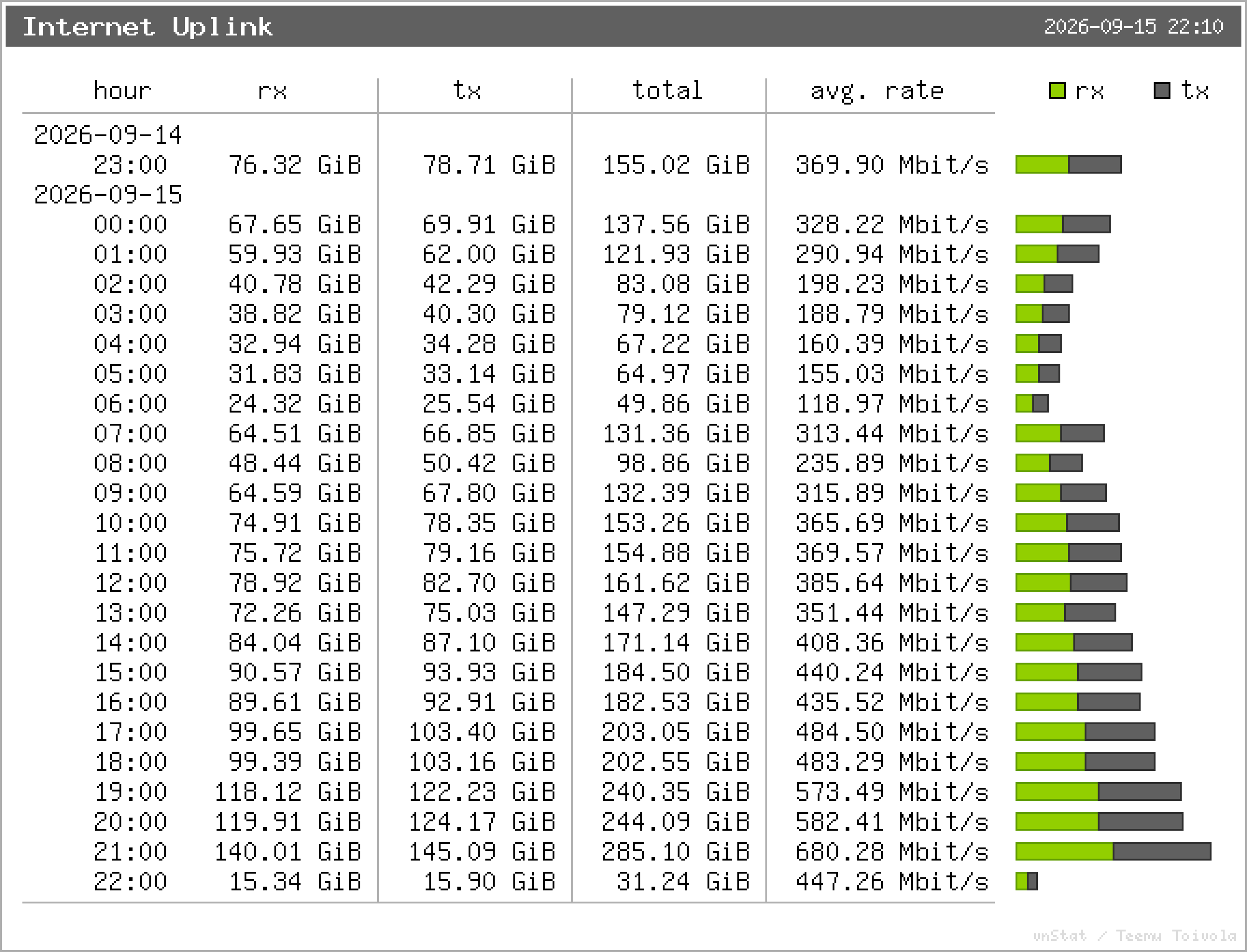Click rx value 84.04 GiB
The width and height of the screenshot is (1247, 952).
pos(294,643)
